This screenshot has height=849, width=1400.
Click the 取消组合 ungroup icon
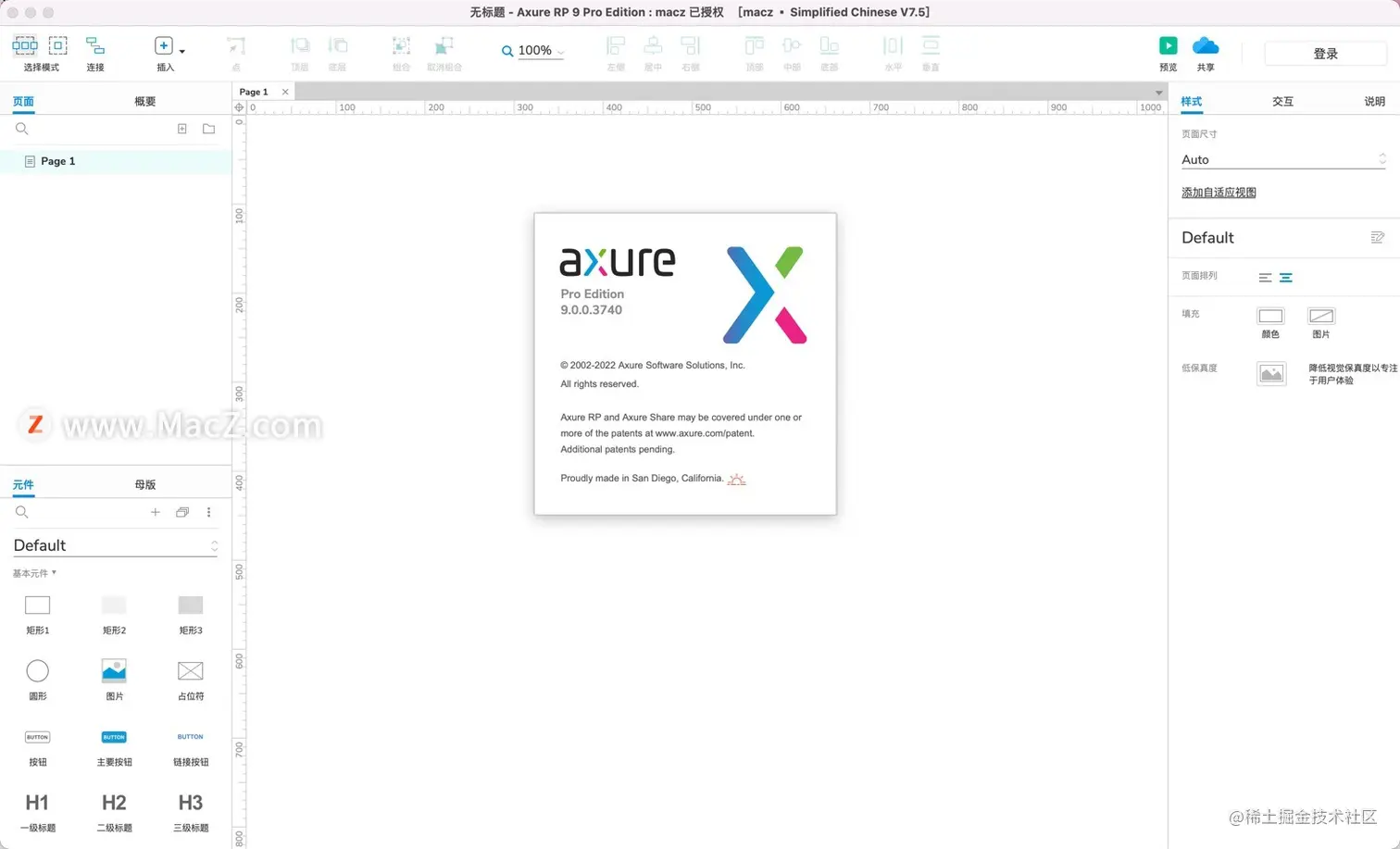click(444, 45)
